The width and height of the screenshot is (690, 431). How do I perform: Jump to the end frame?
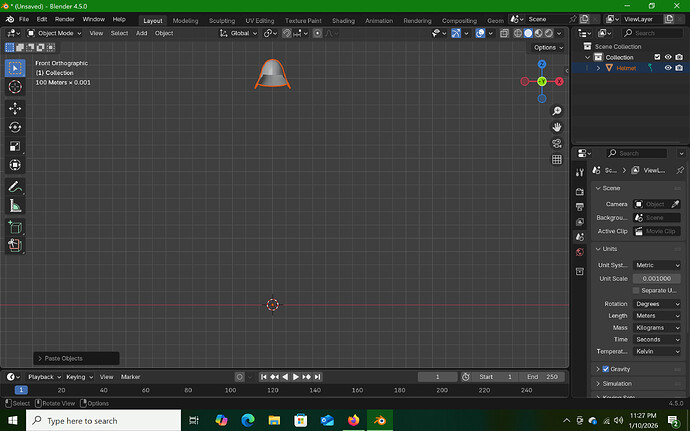pyautogui.click(x=317, y=377)
